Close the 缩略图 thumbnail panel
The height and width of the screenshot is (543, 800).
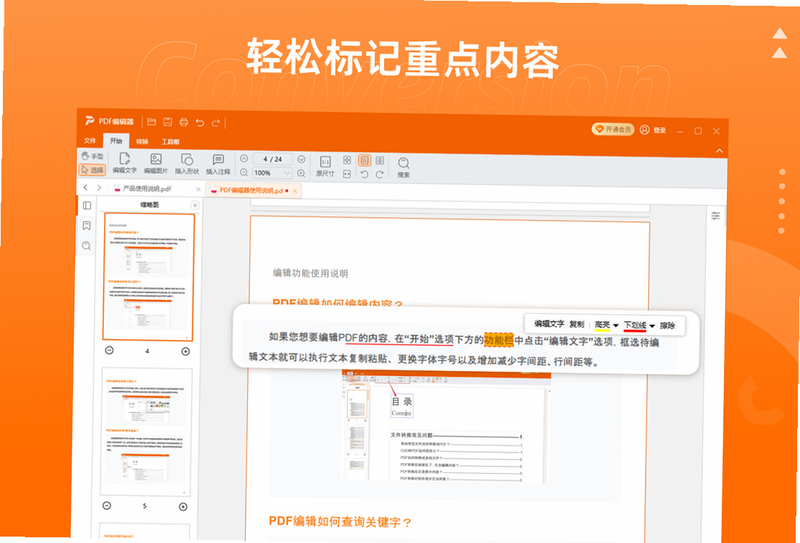(x=195, y=205)
